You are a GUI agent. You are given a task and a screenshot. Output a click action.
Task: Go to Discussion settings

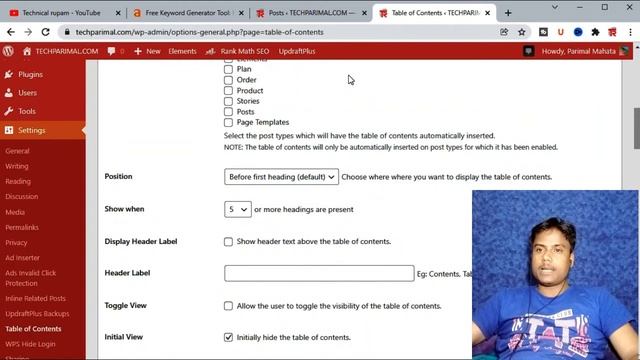coord(22,196)
